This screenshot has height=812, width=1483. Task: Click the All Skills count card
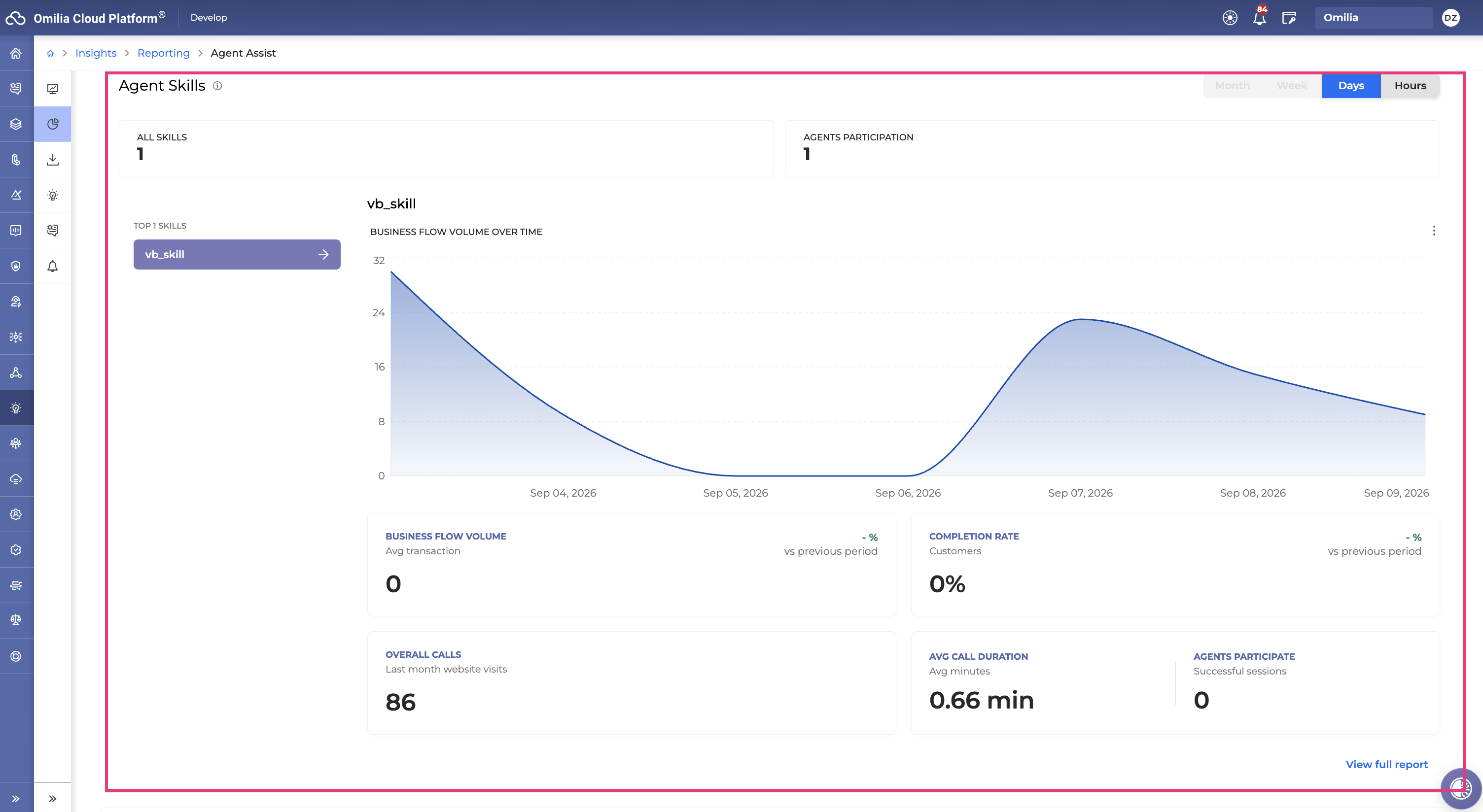tap(446, 148)
